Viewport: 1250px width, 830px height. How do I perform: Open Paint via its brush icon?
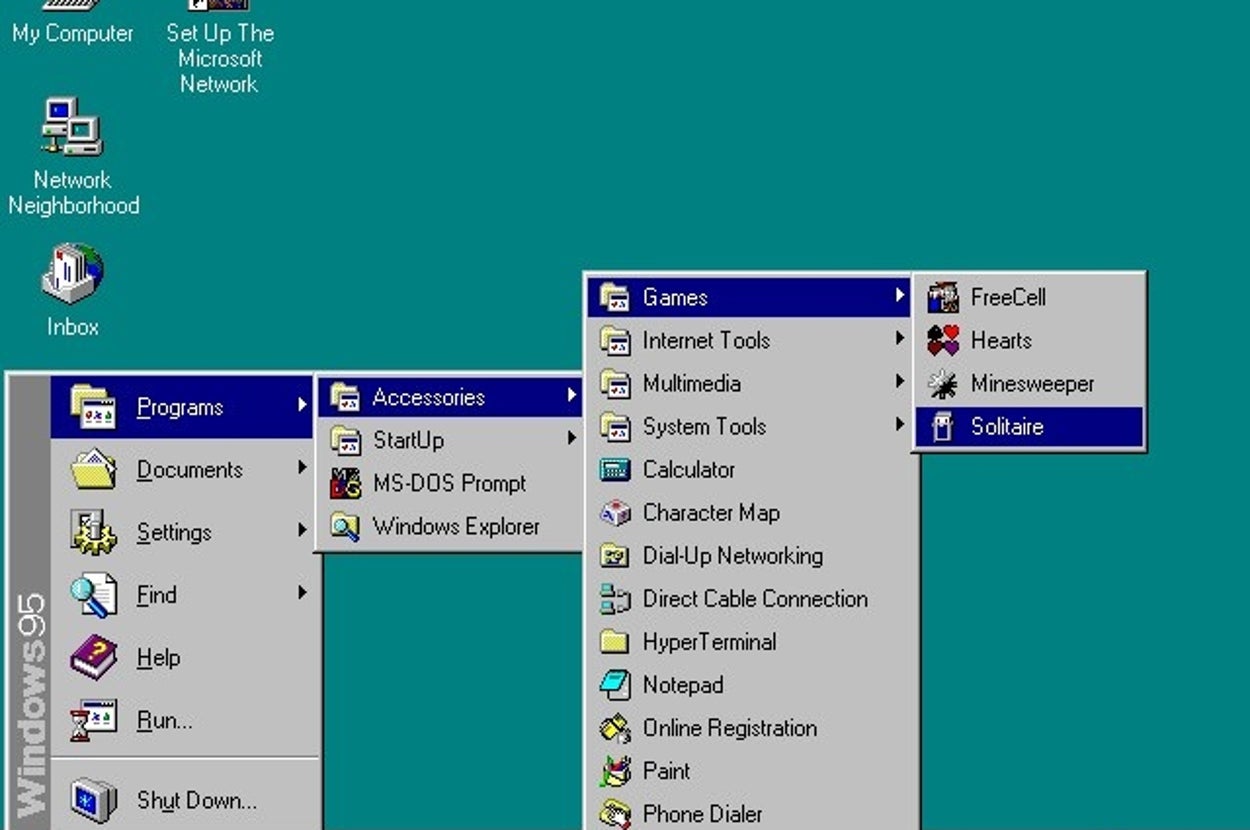pyautogui.click(x=615, y=771)
